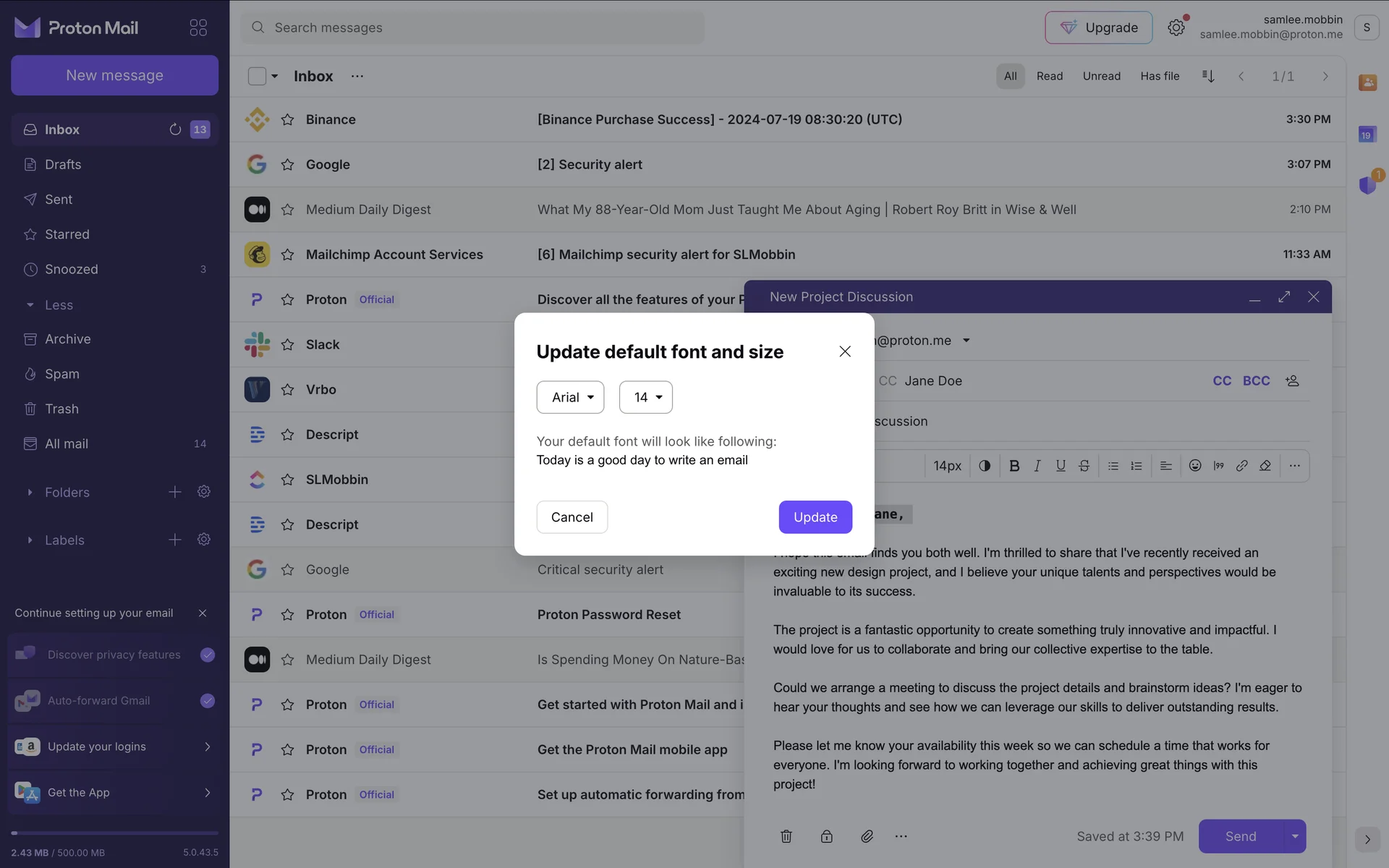Open the Arial font dropdown
The width and height of the screenshot is (1389, 868).
coord(570,397)
